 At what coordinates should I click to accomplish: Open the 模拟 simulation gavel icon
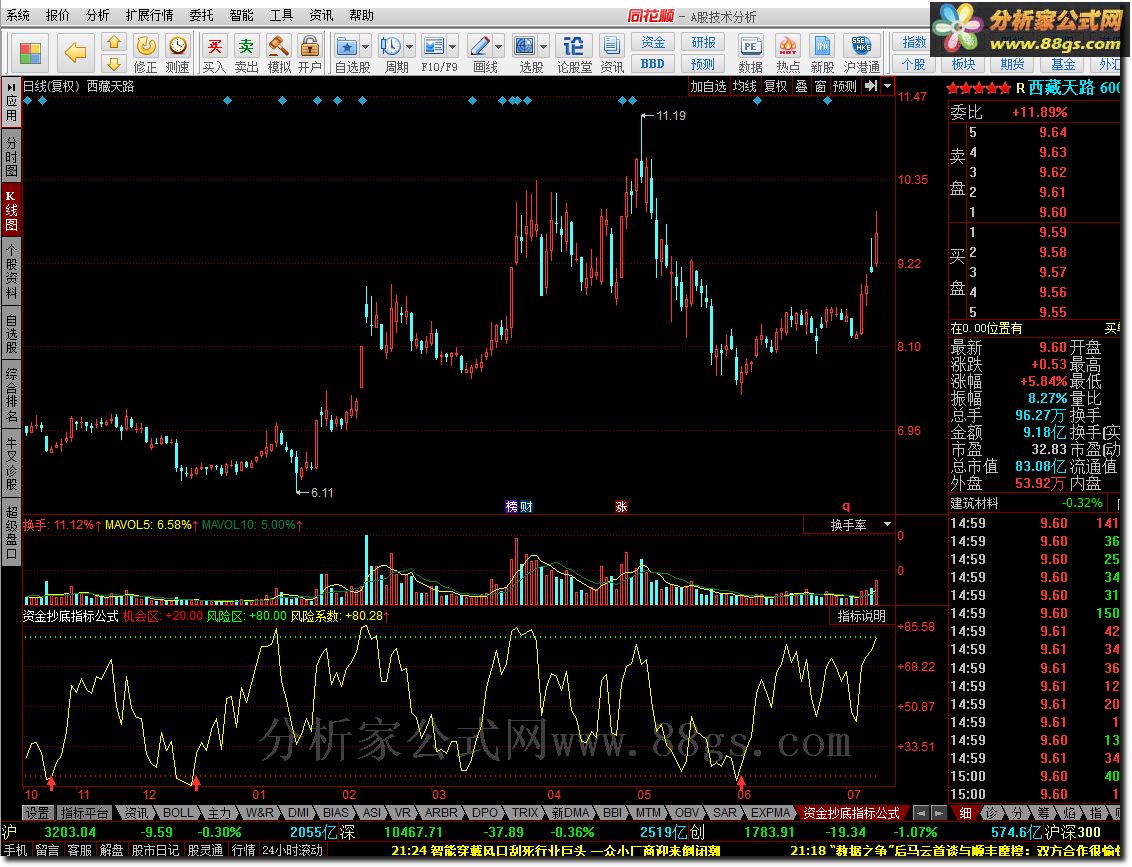(x=279, y=53)
